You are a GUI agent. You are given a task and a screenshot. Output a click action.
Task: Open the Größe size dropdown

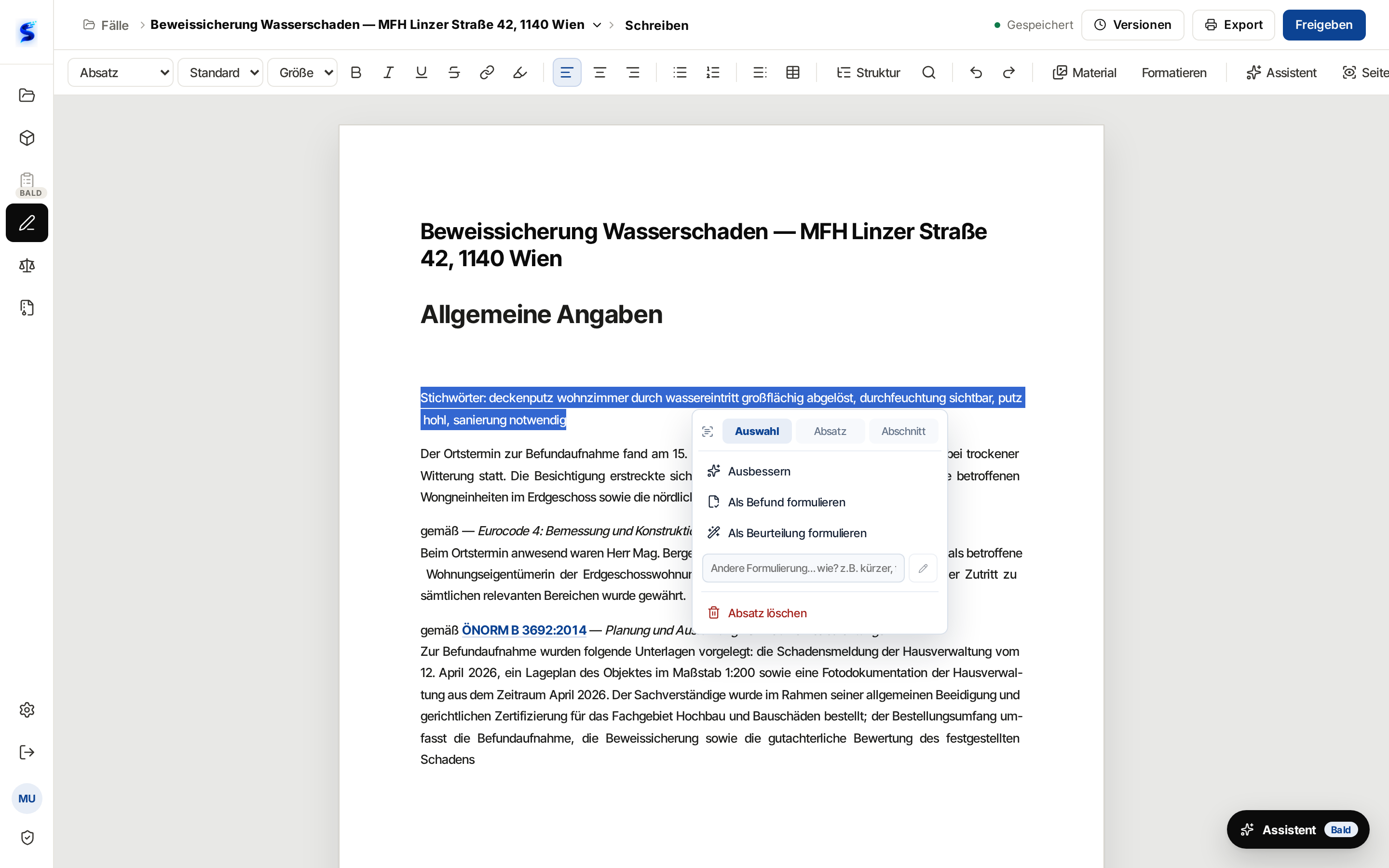click(x=302, y=72)
